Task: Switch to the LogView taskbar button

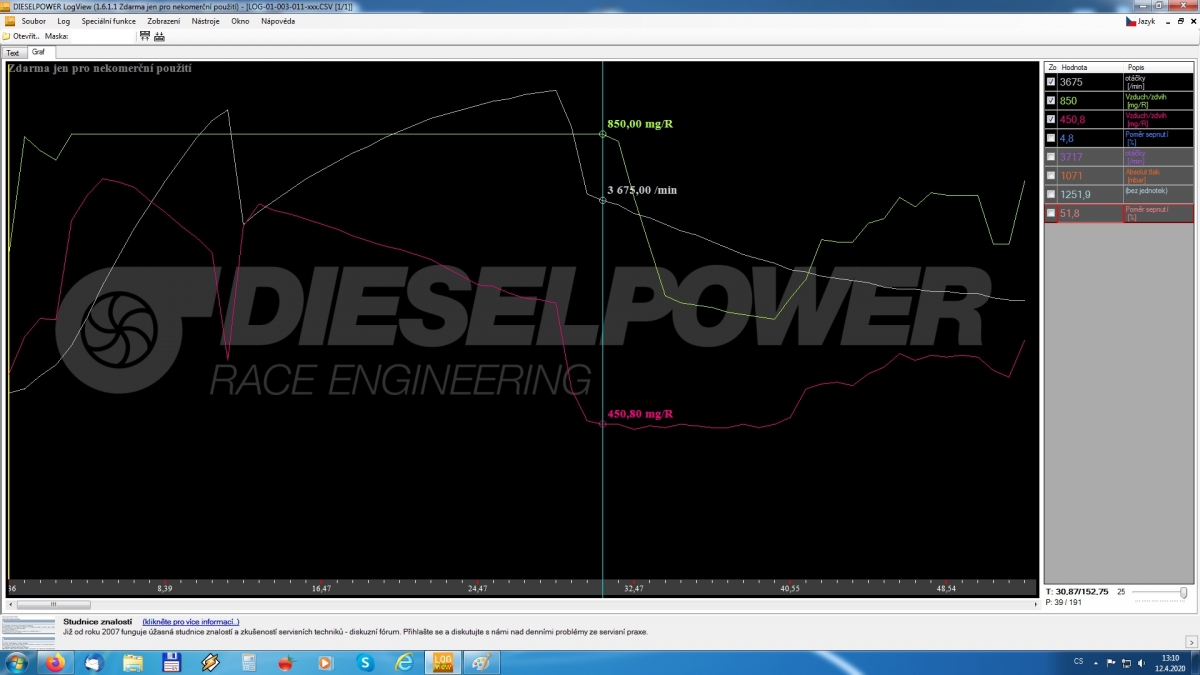Action: click(x=442, y=662)
